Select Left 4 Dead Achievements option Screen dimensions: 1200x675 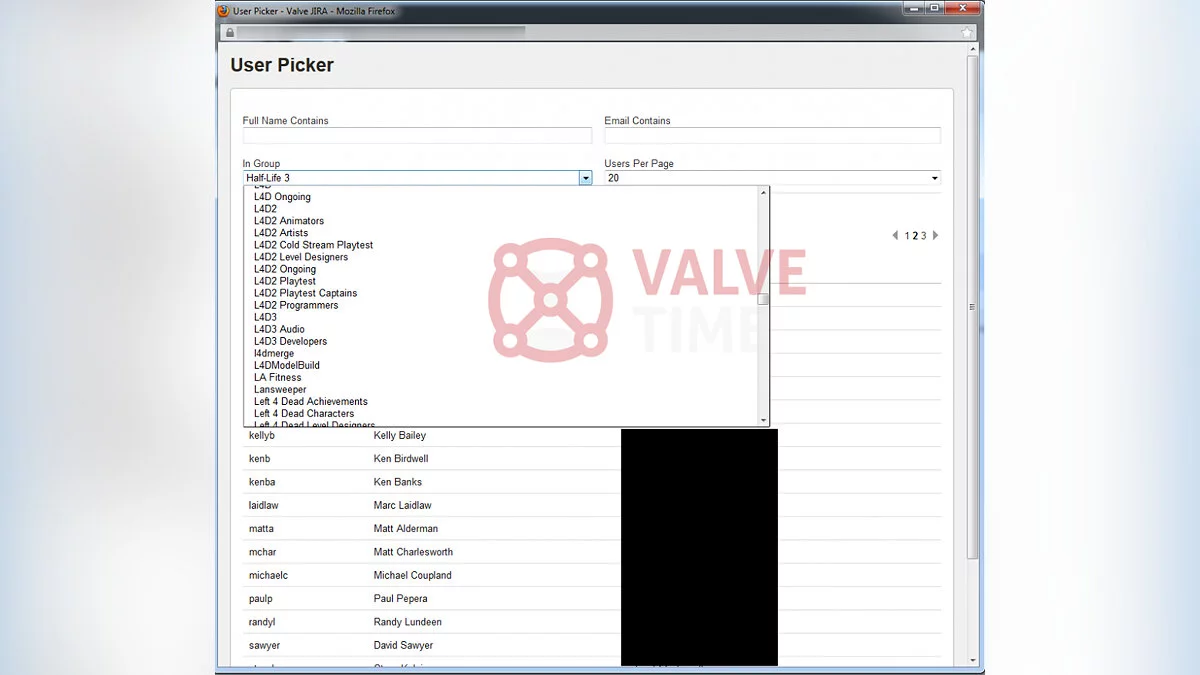311,401
